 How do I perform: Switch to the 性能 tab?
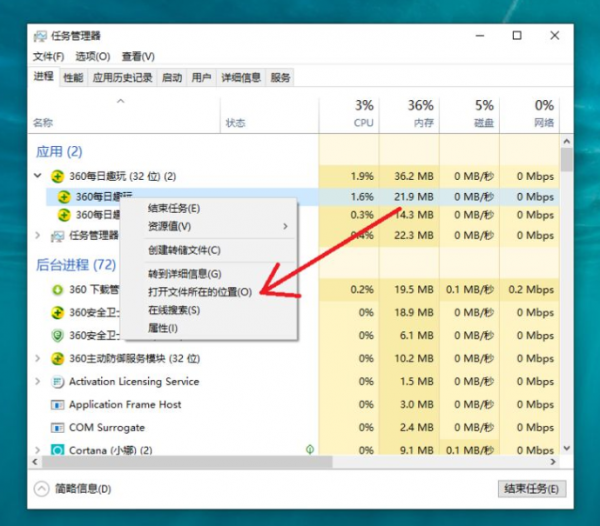73,78
